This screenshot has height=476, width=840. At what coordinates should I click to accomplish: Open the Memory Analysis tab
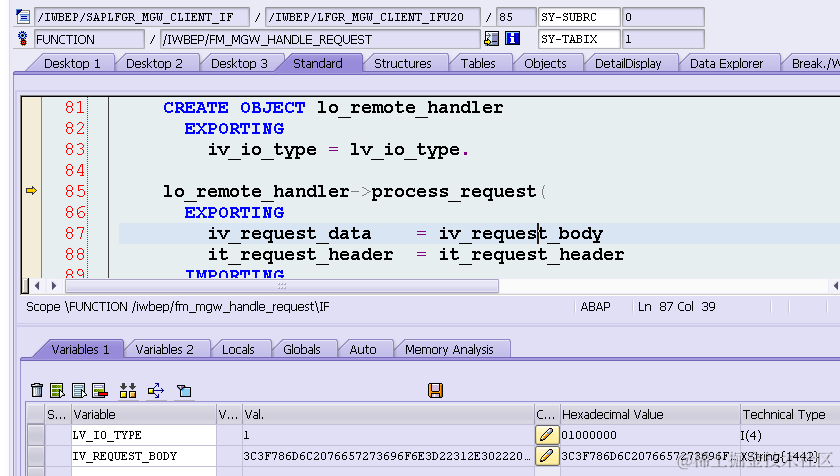(449, 350)
